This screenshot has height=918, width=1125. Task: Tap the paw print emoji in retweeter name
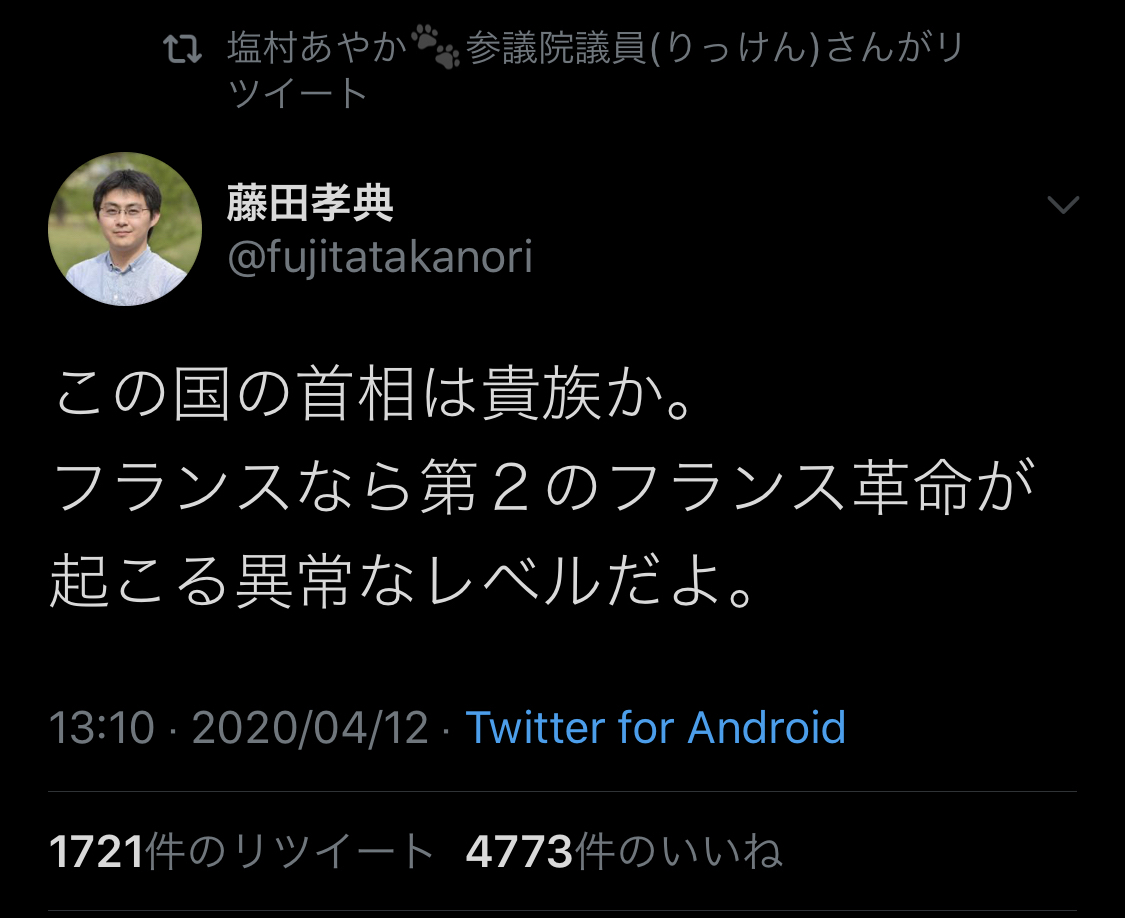pos(435,47)
